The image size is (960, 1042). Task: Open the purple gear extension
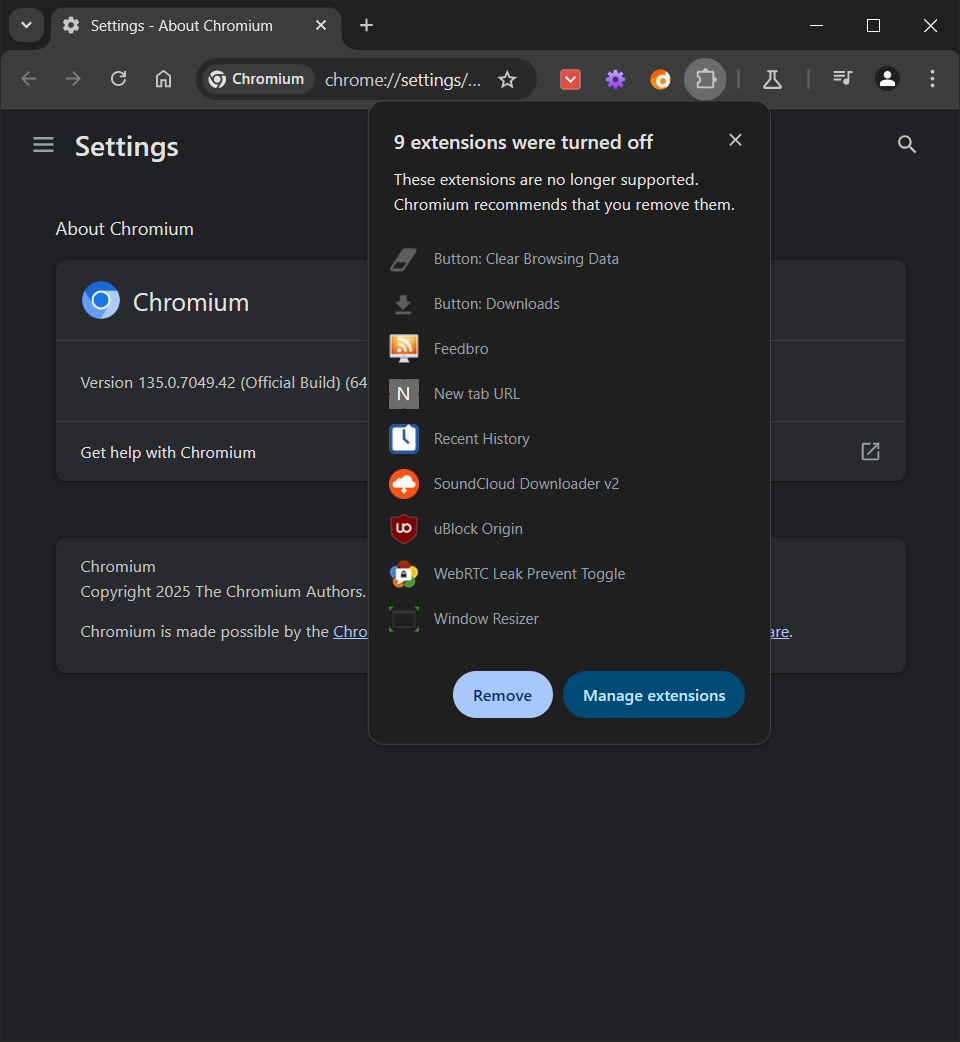point(616,80)
